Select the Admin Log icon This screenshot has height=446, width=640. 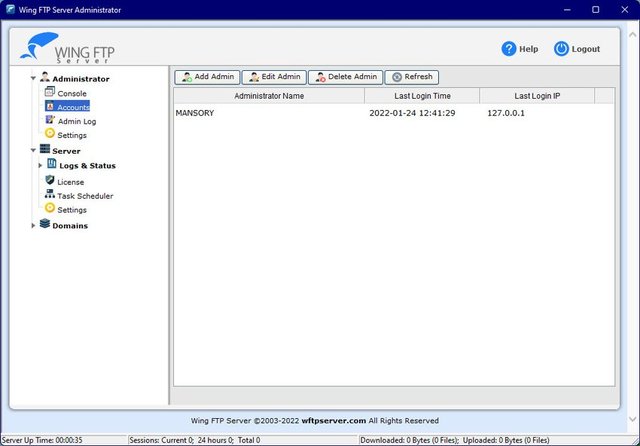pyautogui.click(x=50, y=121)
